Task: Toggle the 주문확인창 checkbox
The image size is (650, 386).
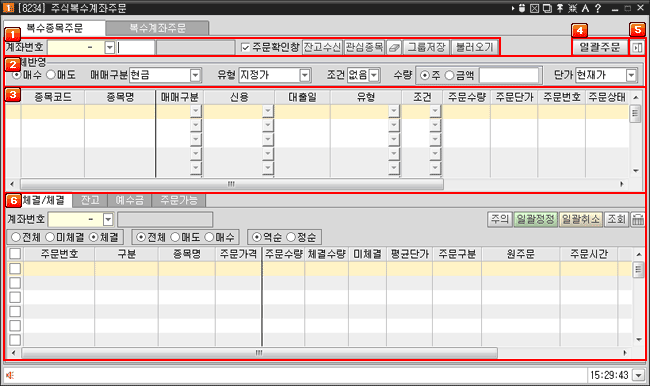Action: (x=245, y=48)
